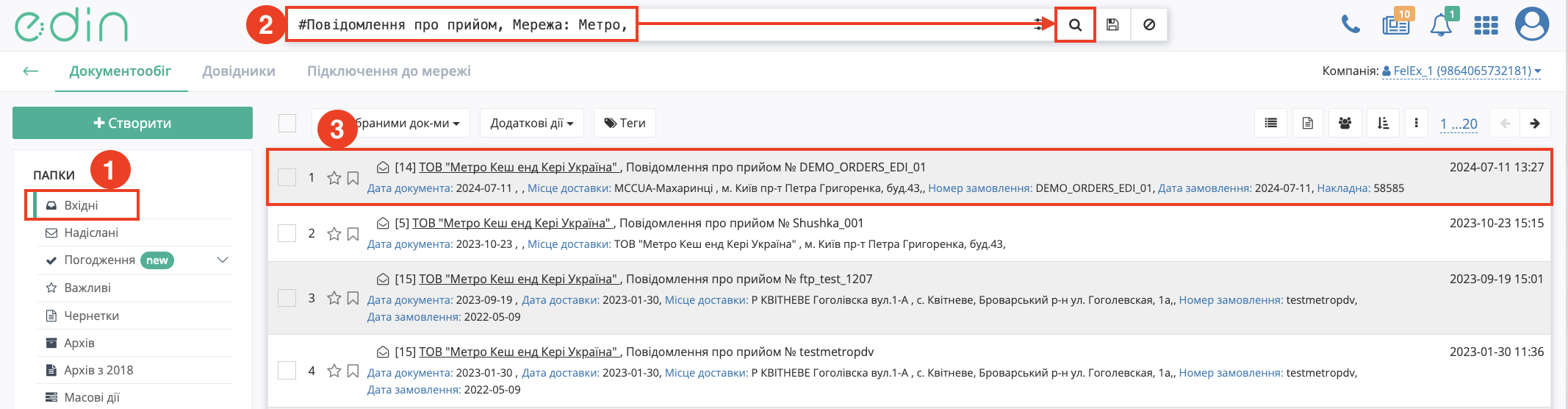This screenshot has height=409, width=1568.
Task: Star document row 4 testmetropdv
Action: [x=334, y=370]
